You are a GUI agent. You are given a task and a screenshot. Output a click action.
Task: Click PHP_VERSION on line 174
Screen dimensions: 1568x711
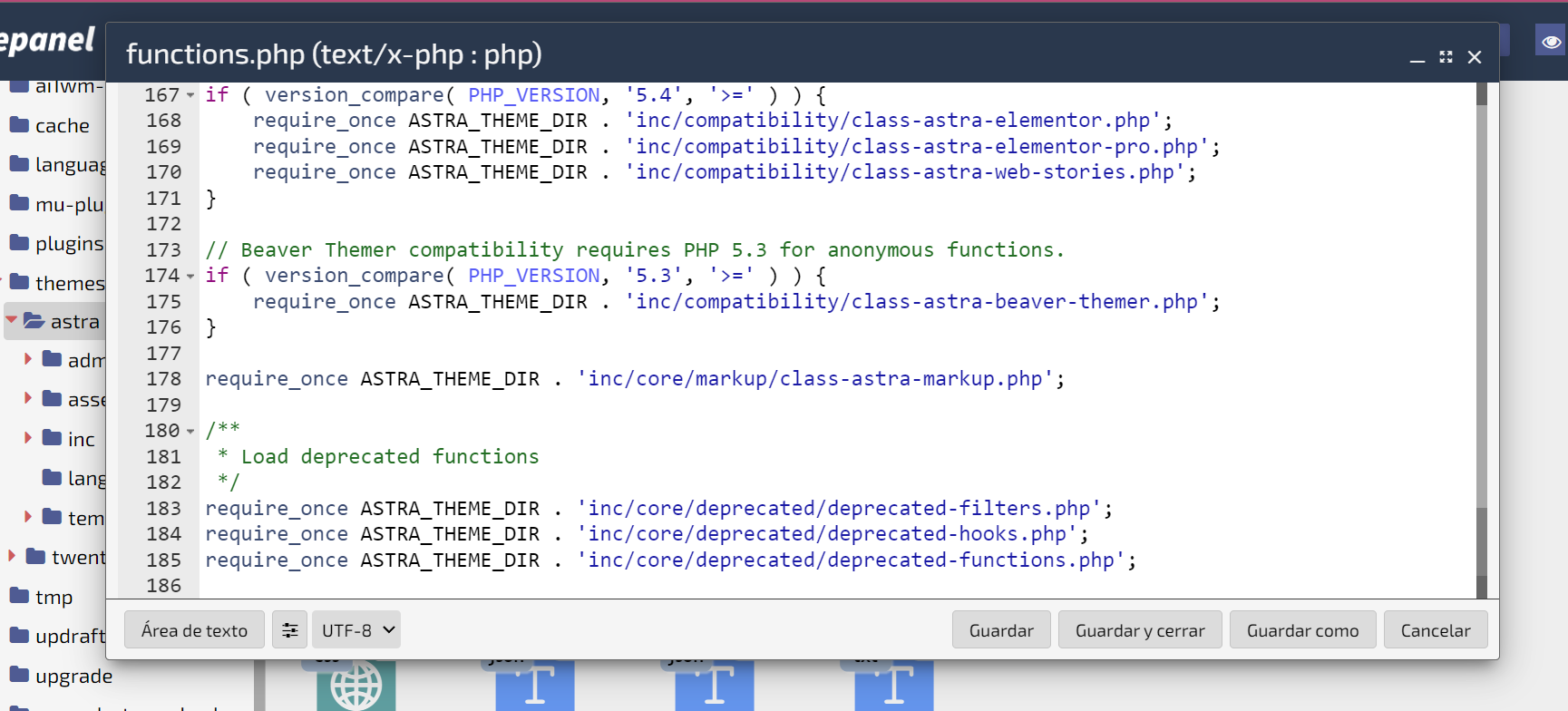[x=534, y=276]
